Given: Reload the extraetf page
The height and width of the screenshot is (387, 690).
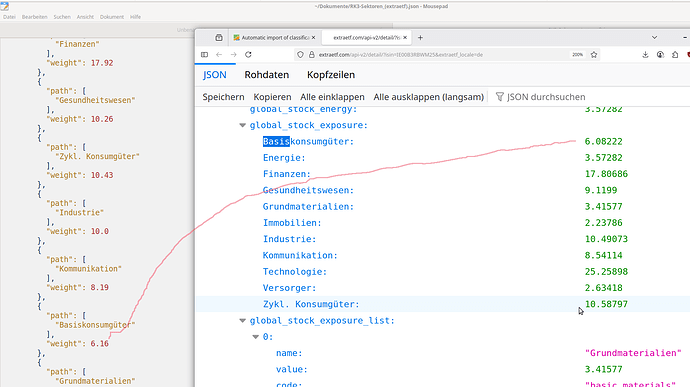Looking at the screenshot, I should pos(248,55).
